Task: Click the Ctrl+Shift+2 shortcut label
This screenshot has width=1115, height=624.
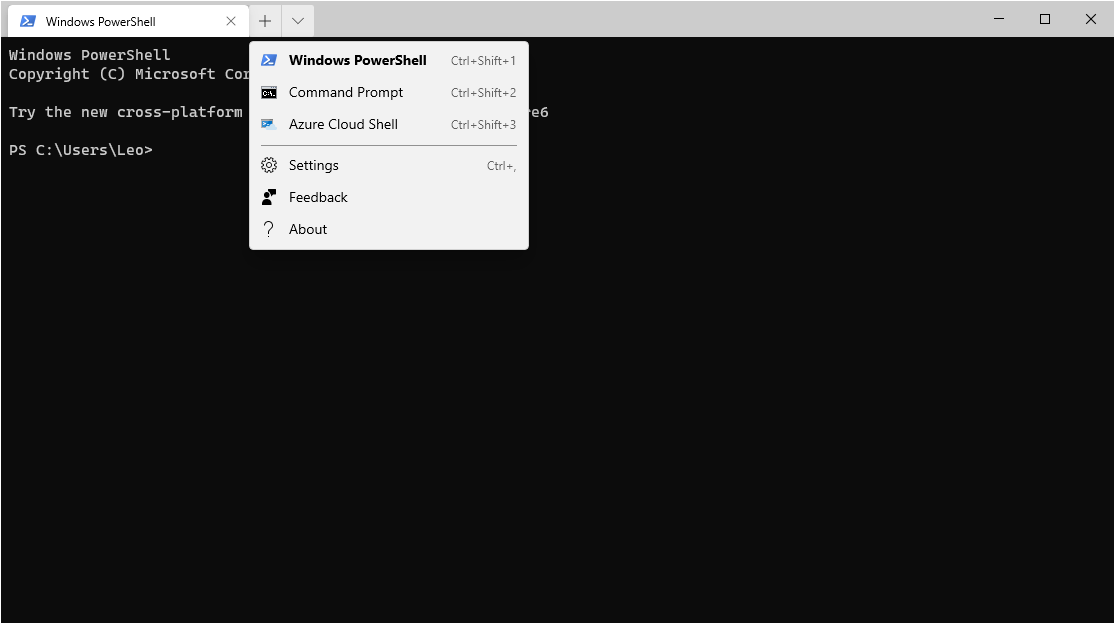Action: (x=483, y=92)
